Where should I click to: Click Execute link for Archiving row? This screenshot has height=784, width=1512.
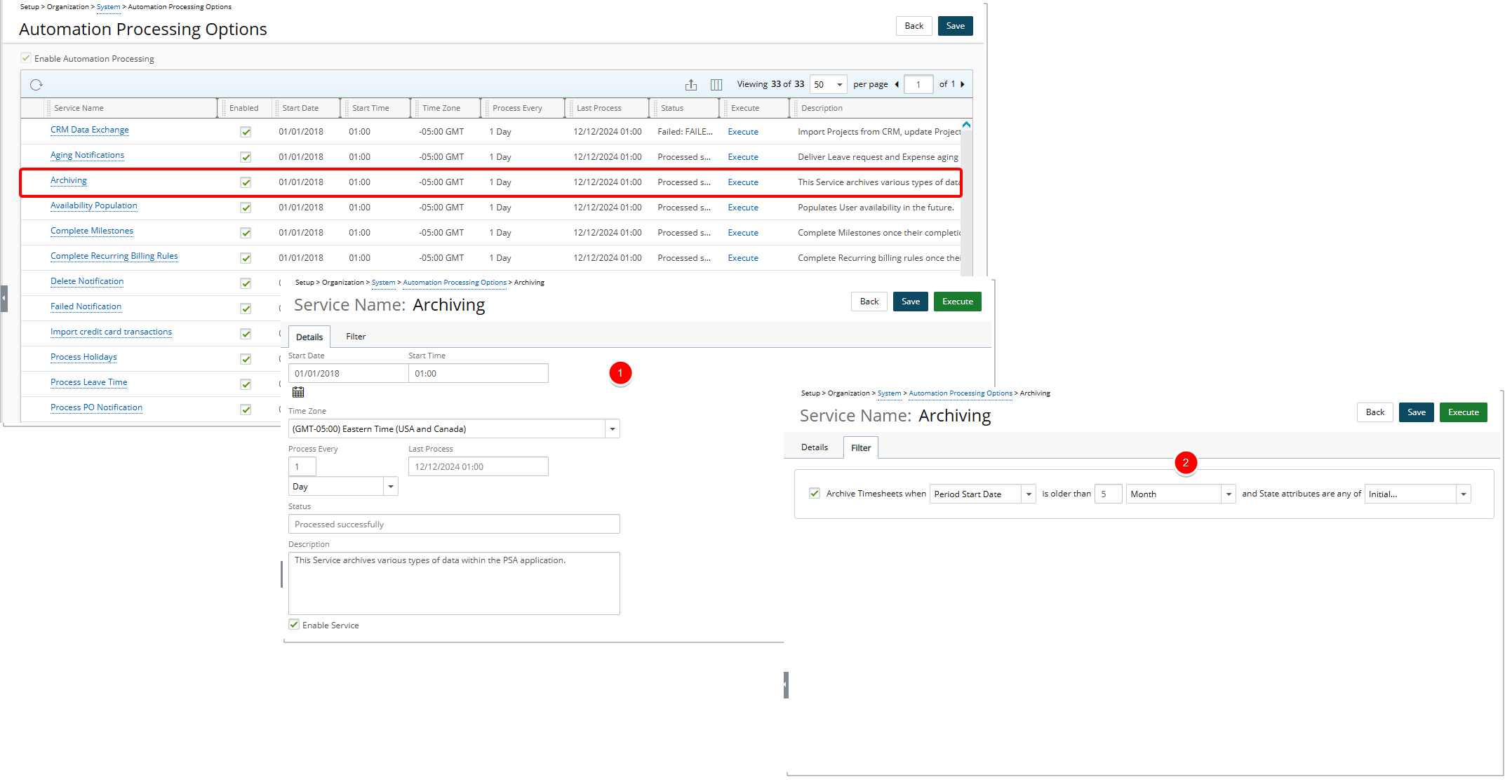[x=743, y=182]
